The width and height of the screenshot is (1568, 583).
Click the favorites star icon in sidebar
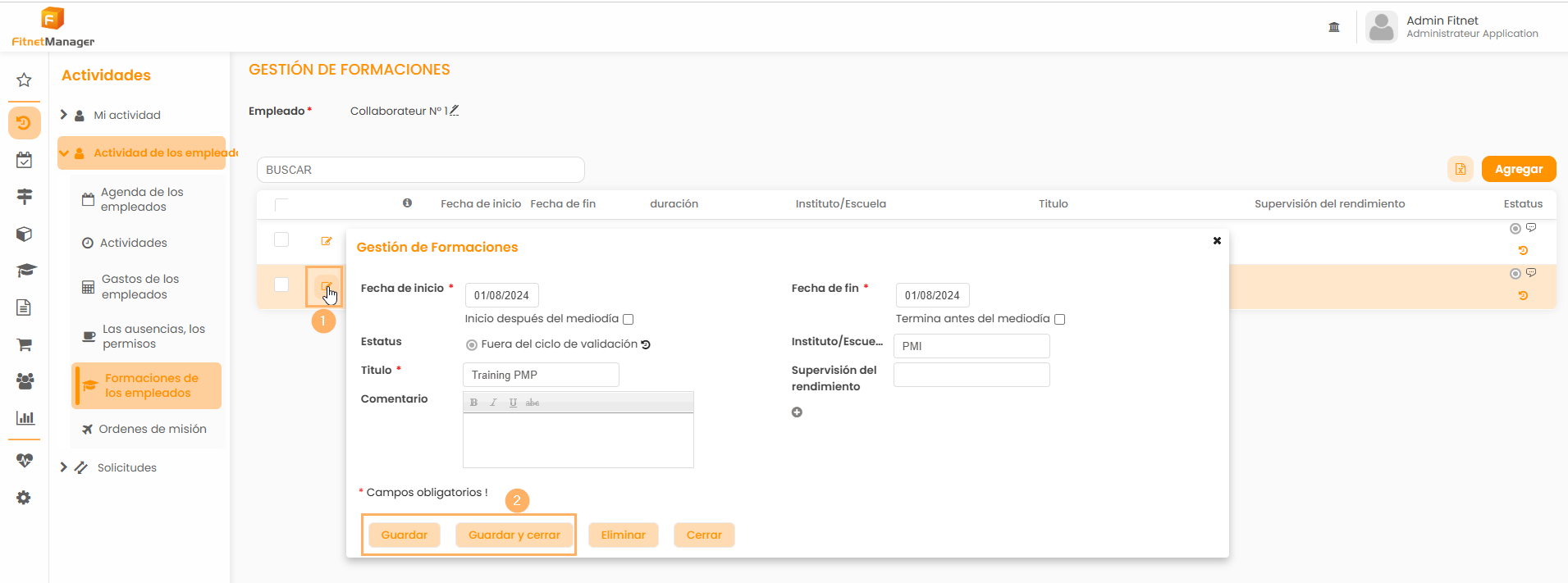click(x=24, y=80)
